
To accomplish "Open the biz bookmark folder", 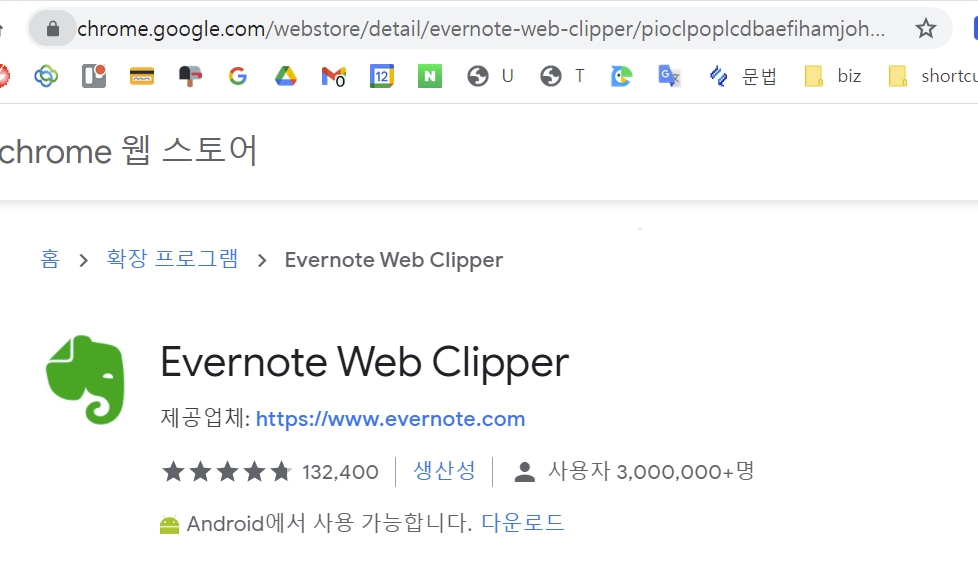I will pyautogui.click(x=833, y=76).
